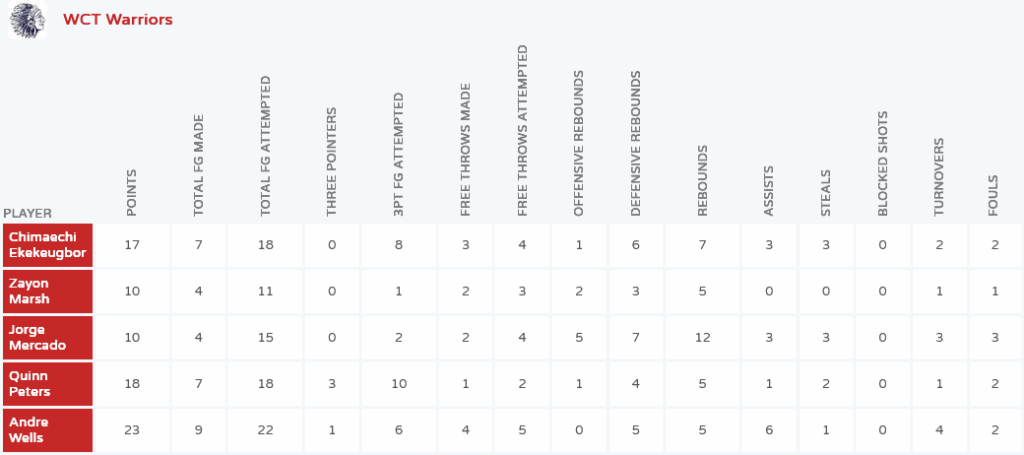Click the Fouls column header
Screen dimensions: 1024x455
pyautogui.click(x=993, y=196)
